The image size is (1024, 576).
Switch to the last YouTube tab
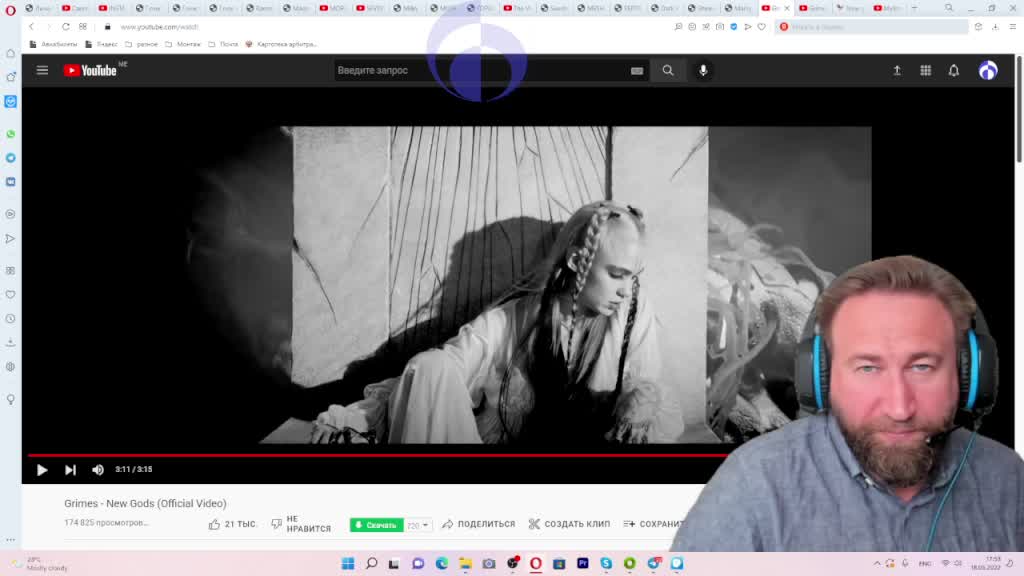point(887,8)
